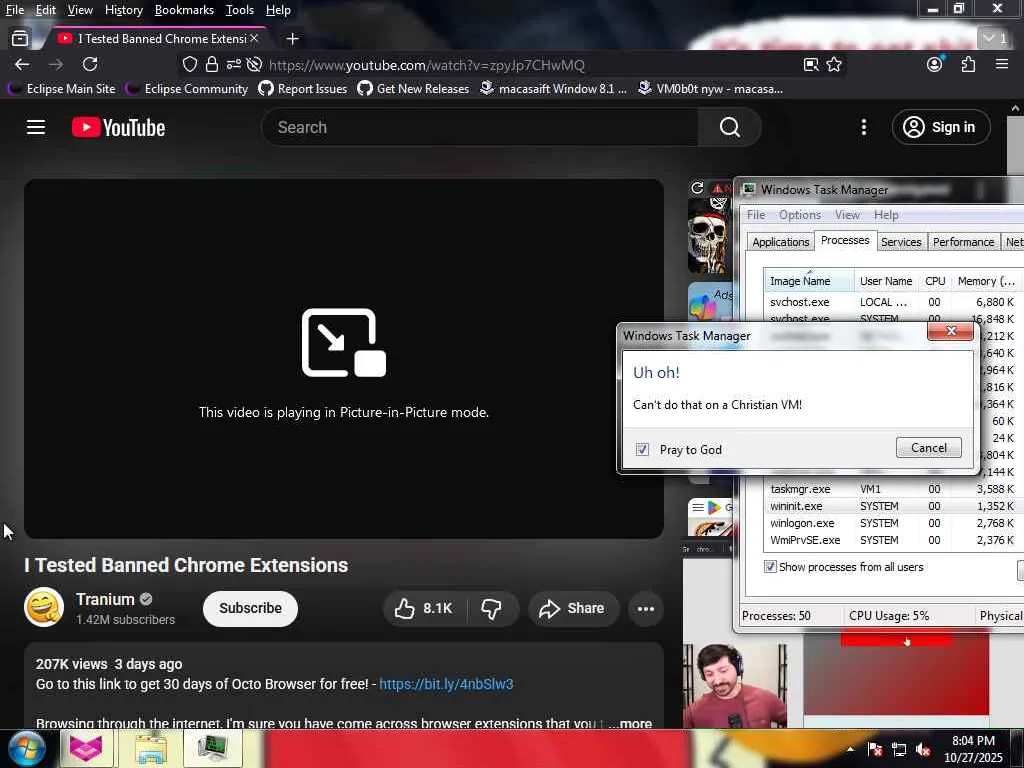1024x768 pixels.
Task: Toggle the Pray to God checkbox
Action: (642, 449)
